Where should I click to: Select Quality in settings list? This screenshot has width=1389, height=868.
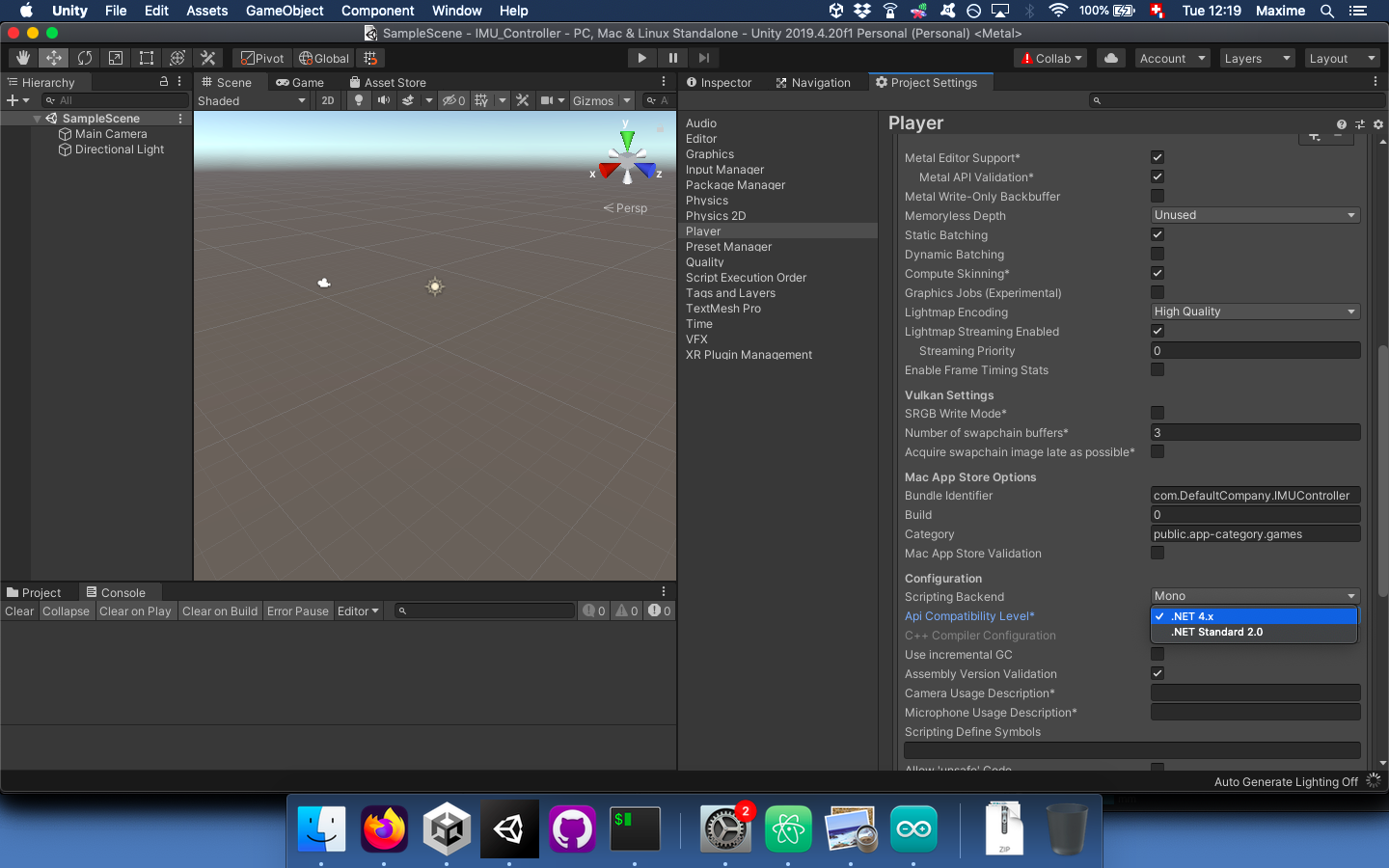[705, 262]
